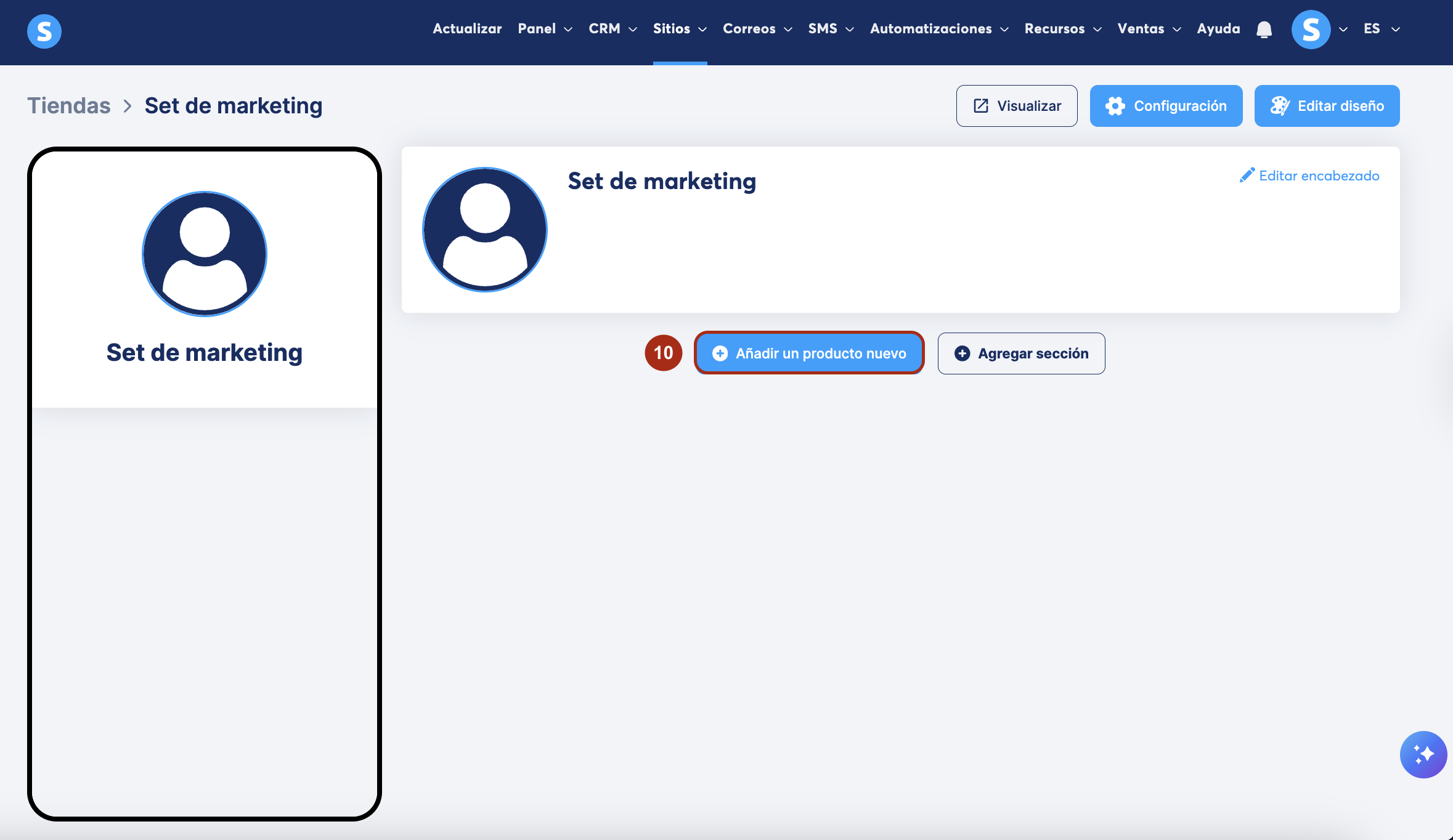This screenshot has height=840, width=1453.
Task: Open Ayuda in the navigation bar
Action: pyautogui.click(x=1218, y=29)
